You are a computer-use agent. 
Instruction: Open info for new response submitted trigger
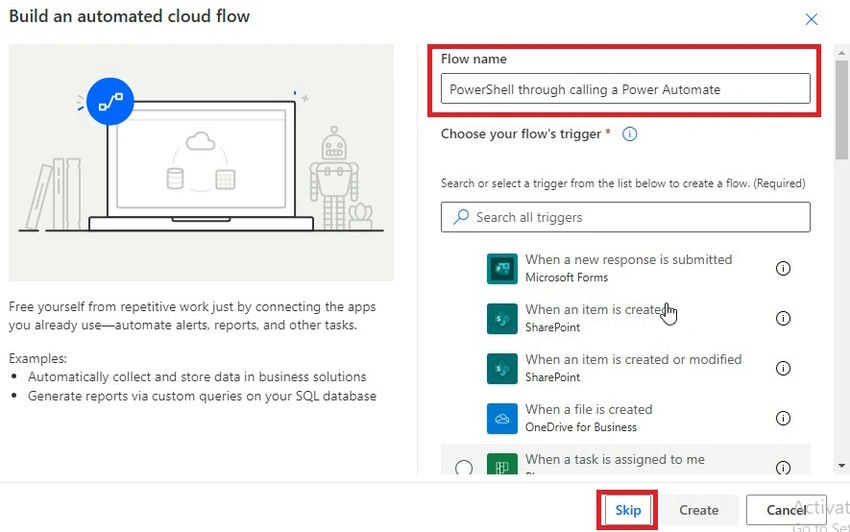click(783, 268)
